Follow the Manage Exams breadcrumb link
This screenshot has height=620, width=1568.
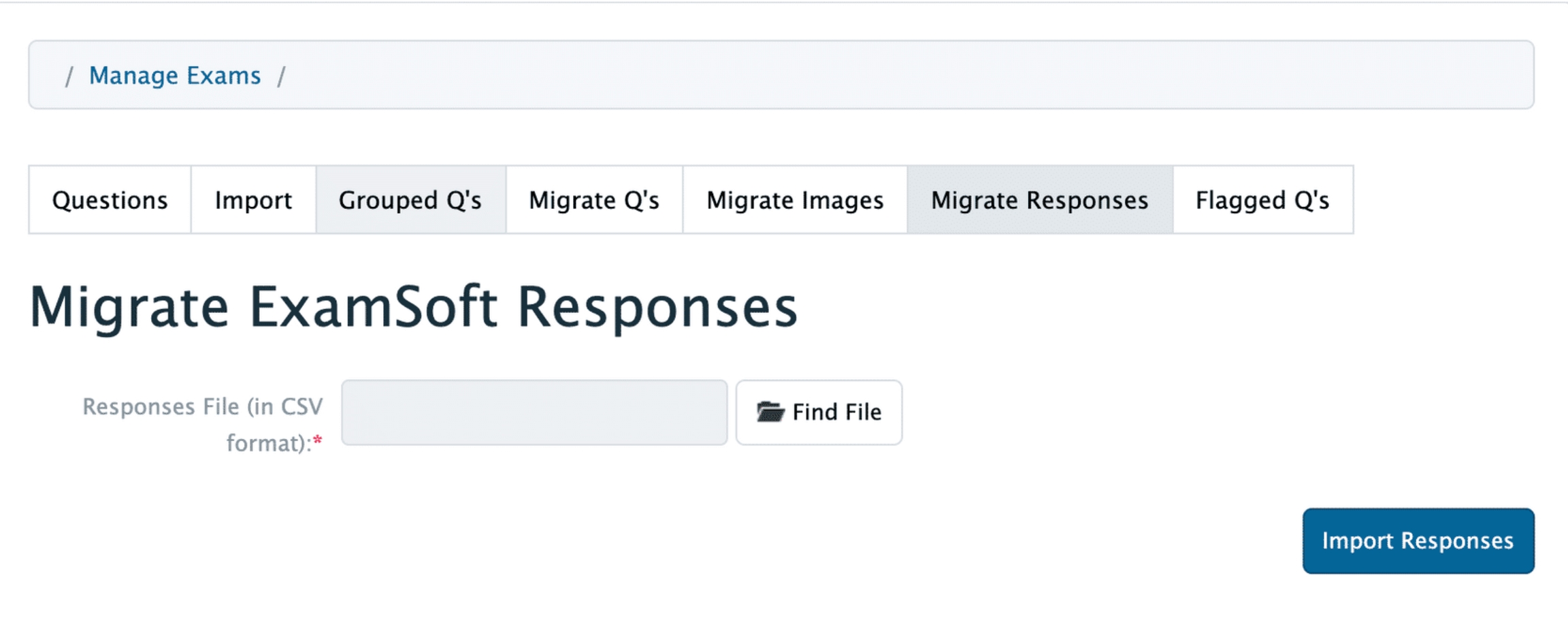tap(175, 76)
